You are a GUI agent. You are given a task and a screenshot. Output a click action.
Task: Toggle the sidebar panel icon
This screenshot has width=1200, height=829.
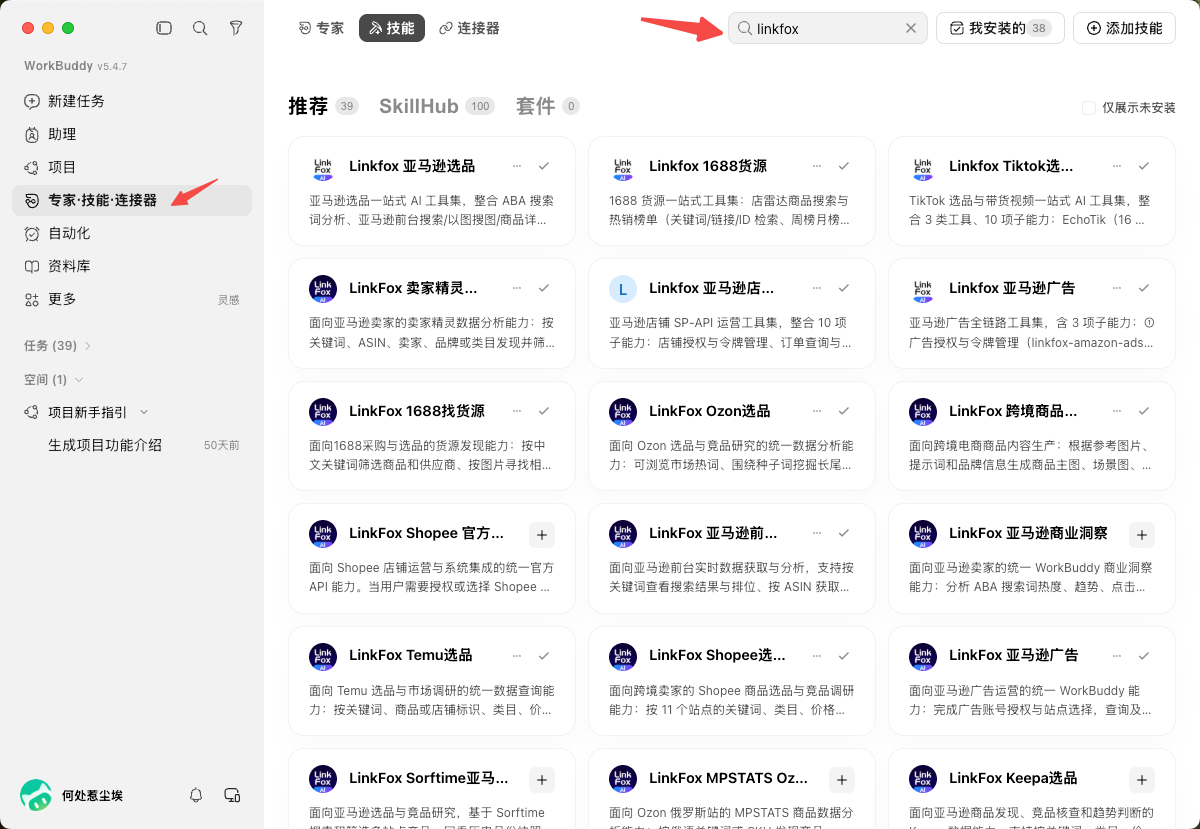click(164, 28)
